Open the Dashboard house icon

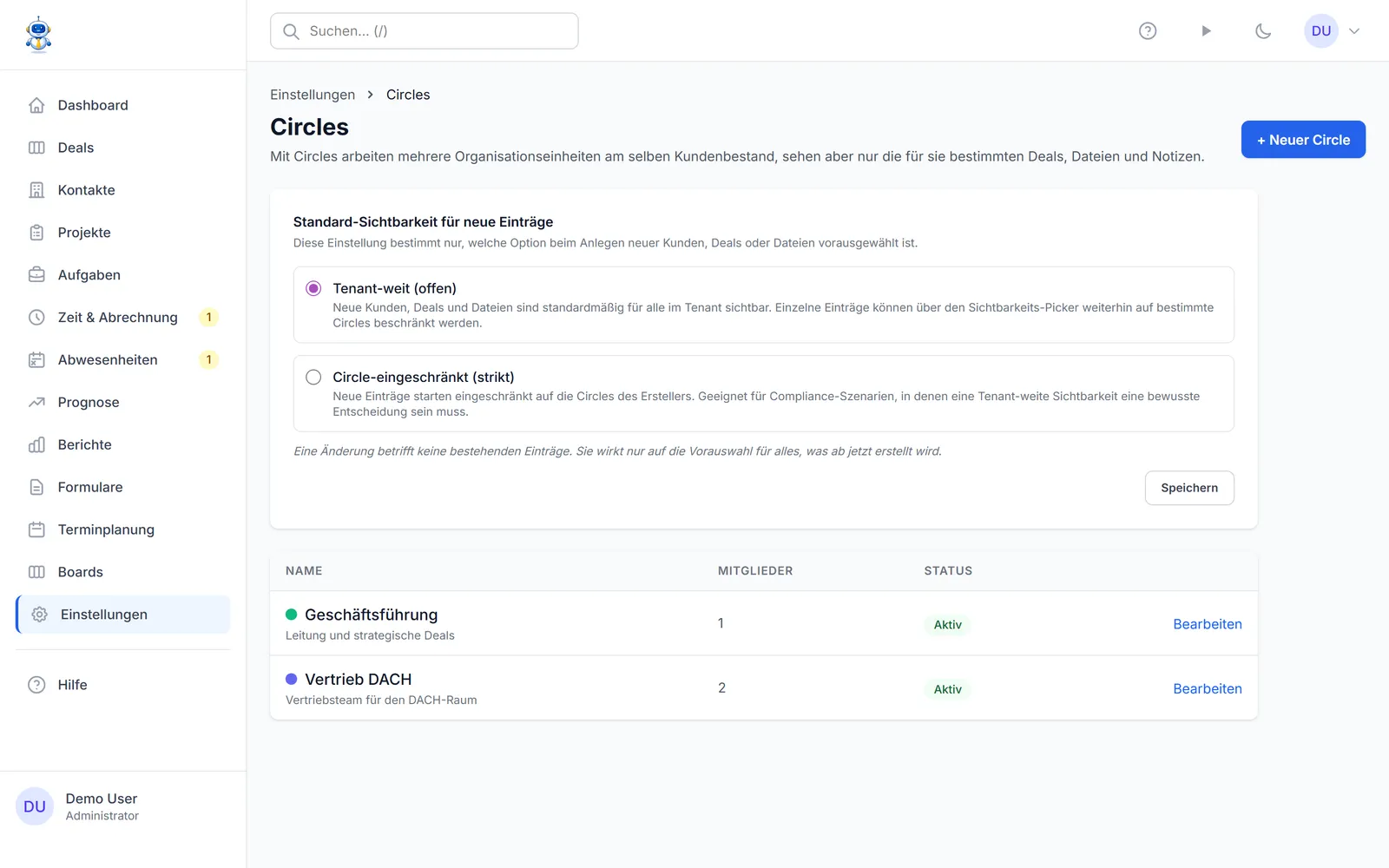click(x=36, y=105)
